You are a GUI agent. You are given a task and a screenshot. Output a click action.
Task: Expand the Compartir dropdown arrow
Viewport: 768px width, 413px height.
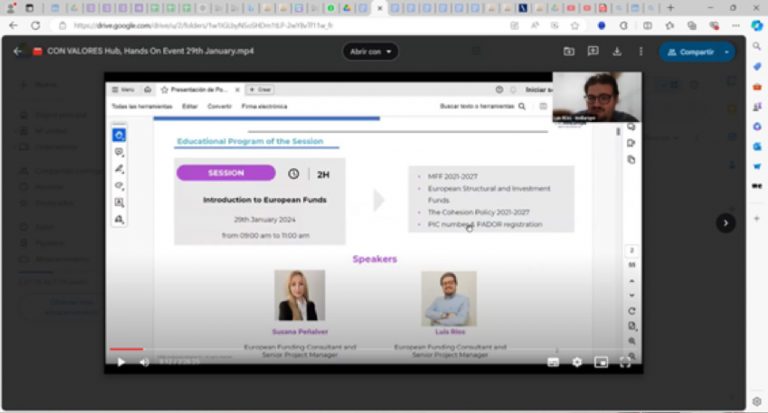click(727, 51)
